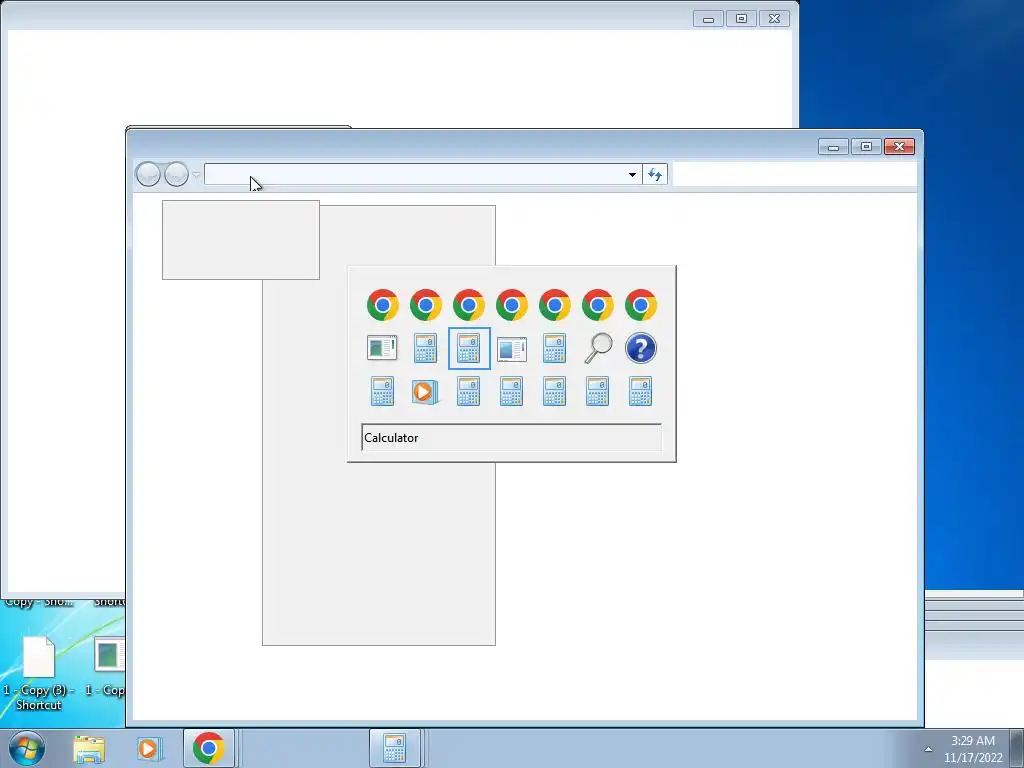Choose the Calculator icon left of the Magnifier
This screenshot has width=1024, height=768.
pyautogui.click(x=554, y=348)
